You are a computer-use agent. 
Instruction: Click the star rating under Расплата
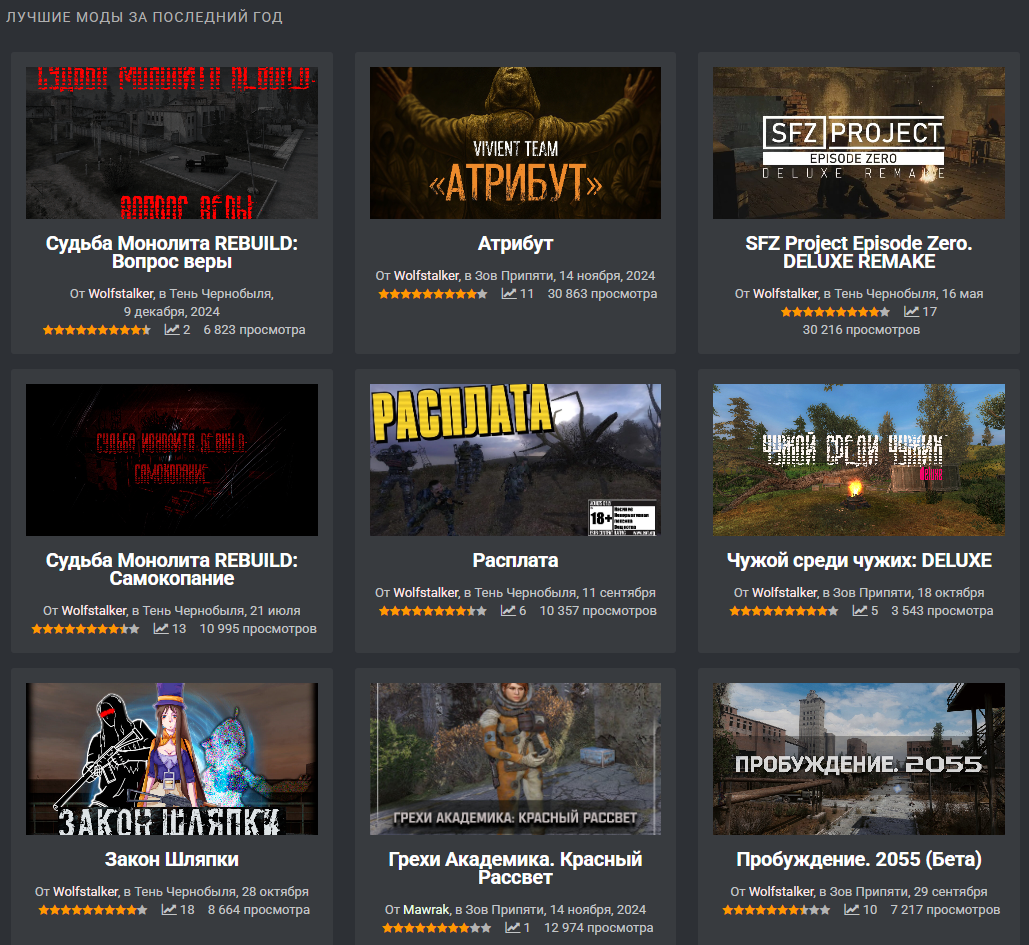[x=432, y=610]
